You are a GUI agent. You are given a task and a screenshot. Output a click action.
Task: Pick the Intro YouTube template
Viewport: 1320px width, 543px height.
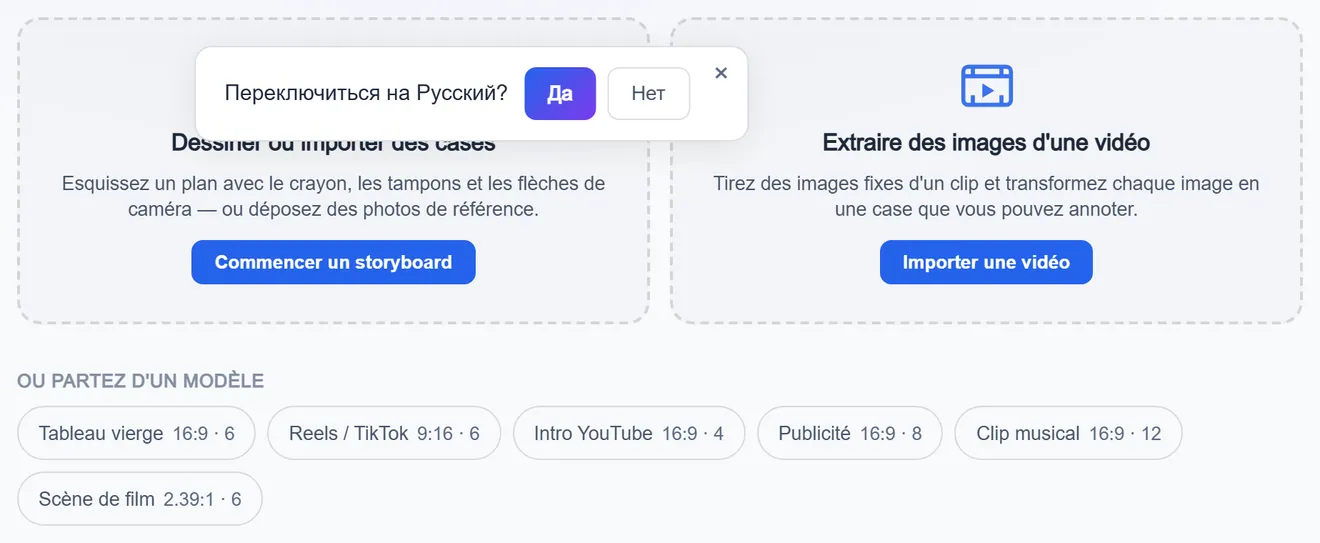click(629, 433)
